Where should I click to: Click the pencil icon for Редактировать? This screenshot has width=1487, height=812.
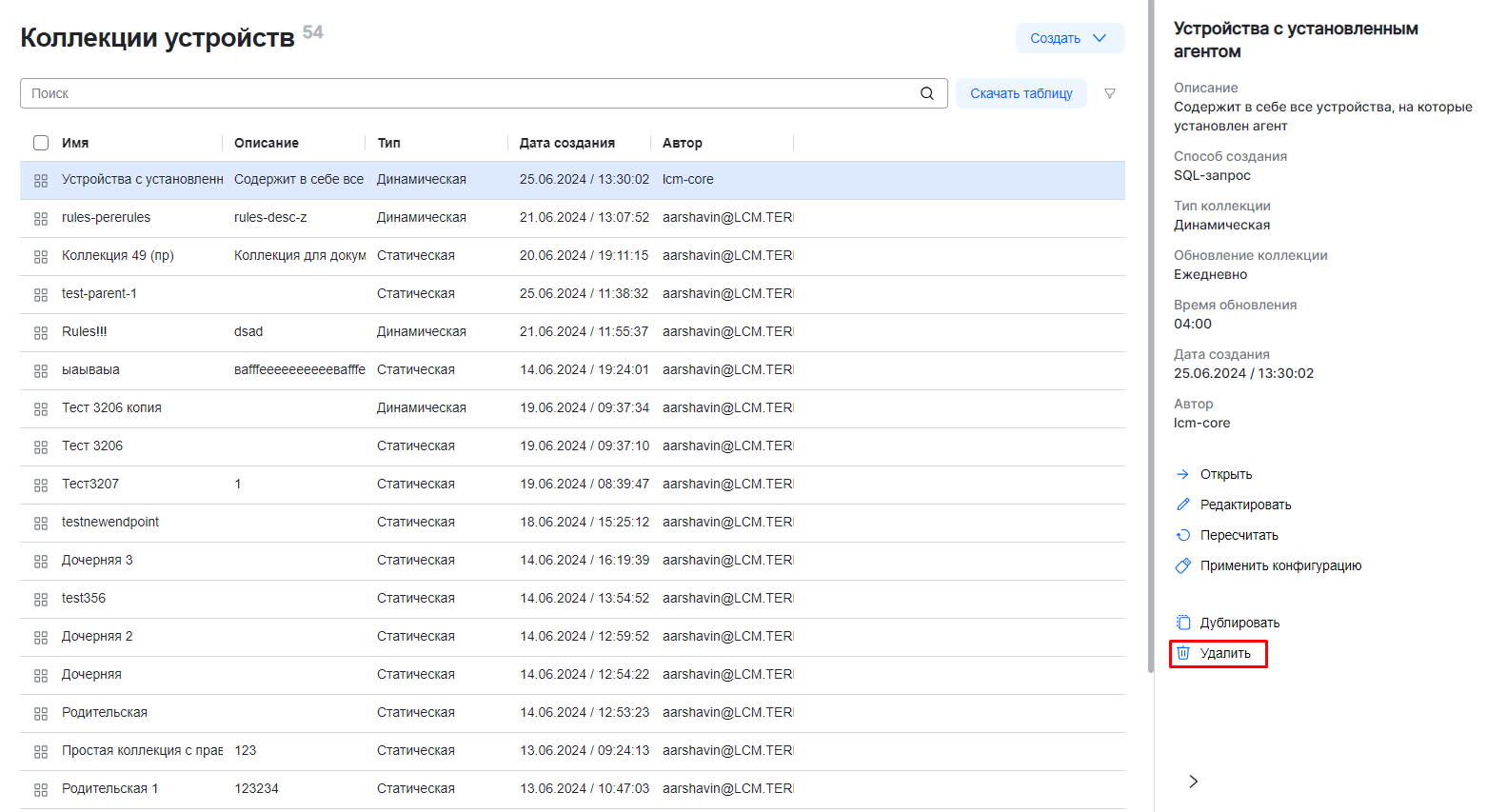1183,505
